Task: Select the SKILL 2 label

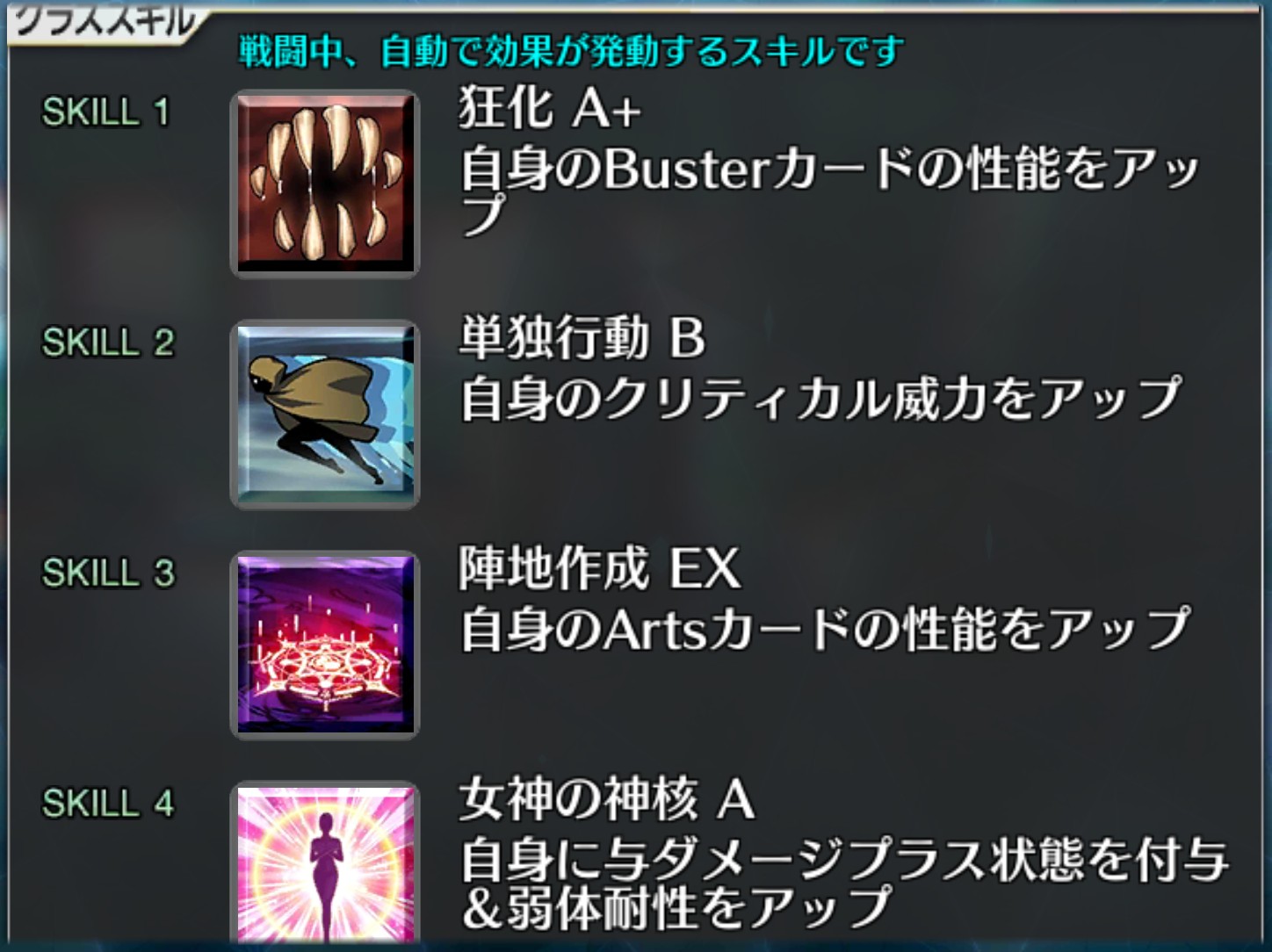Action: coord(108,343)
